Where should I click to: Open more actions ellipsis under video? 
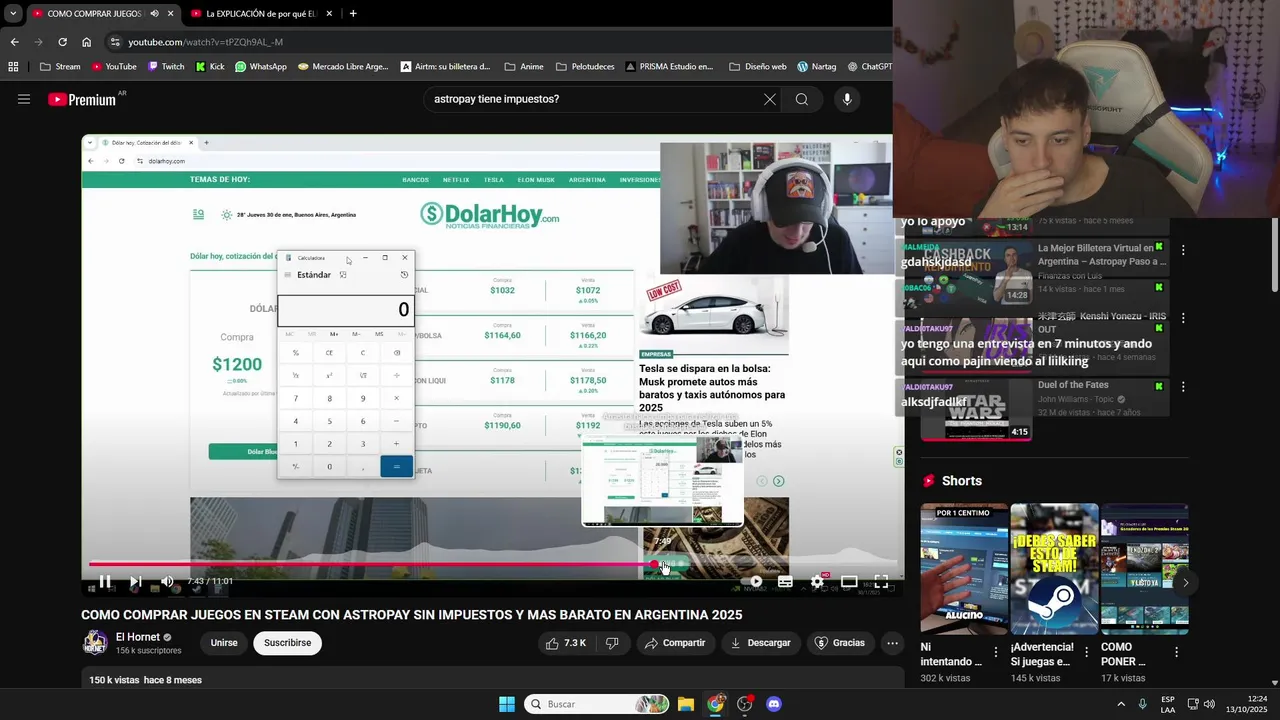pos(892,643)
